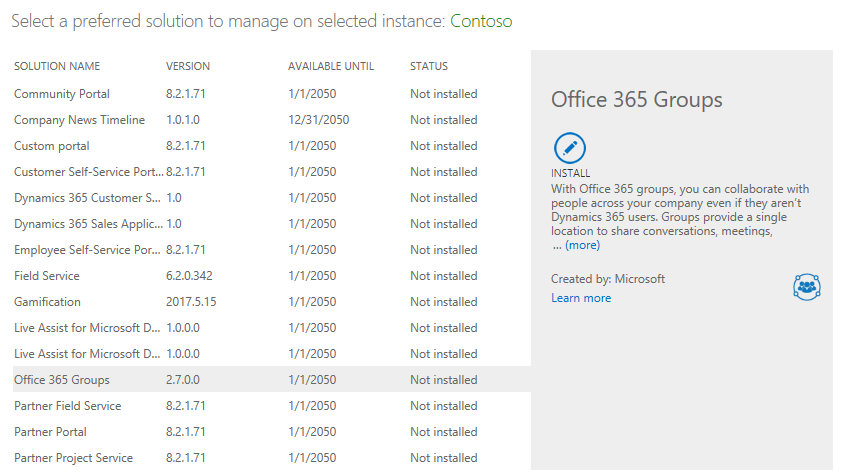Select the Office 365 Groups row
Image resolution: width=842 pixels, height=476 pixels.
click(272, 380)
